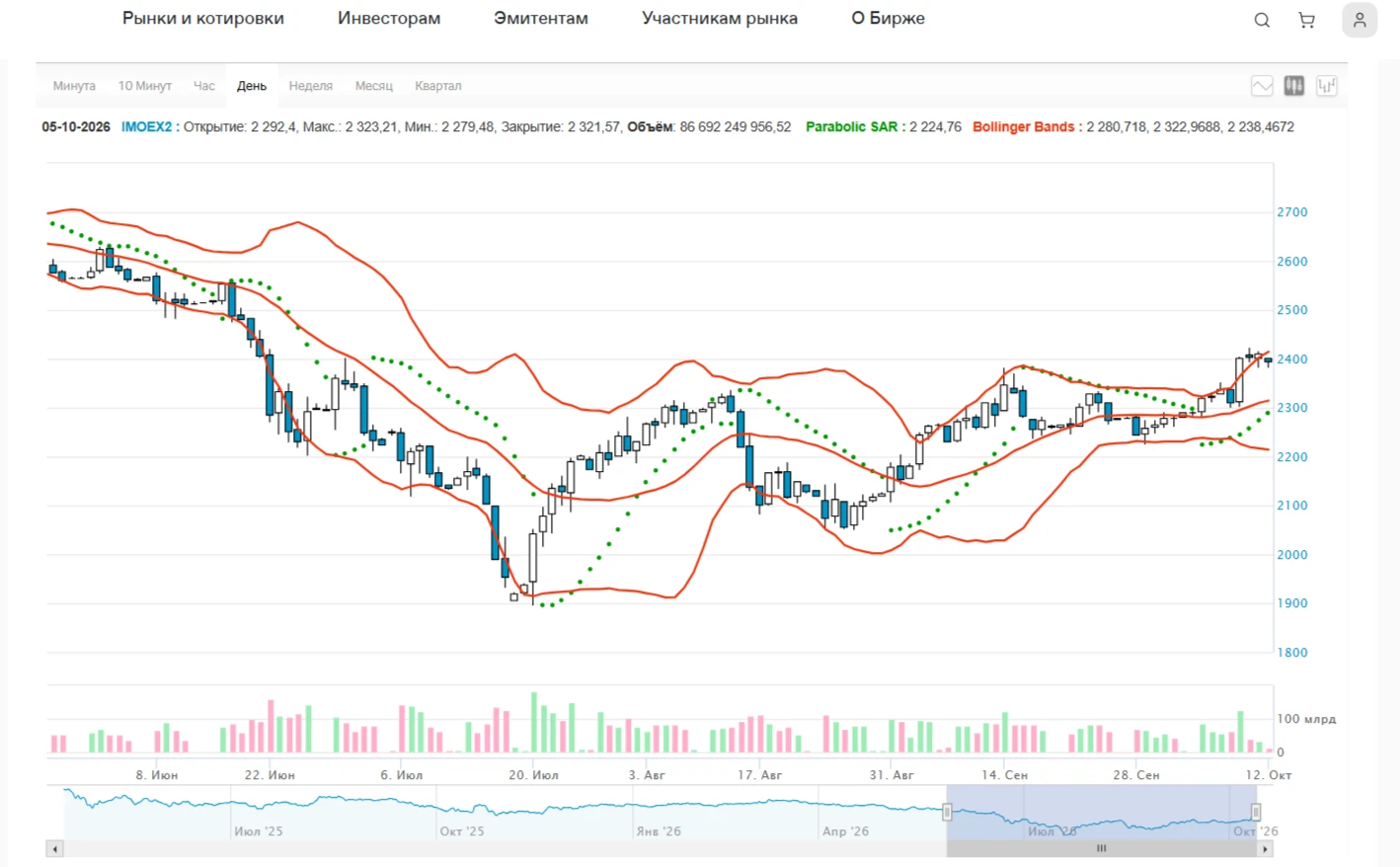Select the День interval tab

coord(252,86)
